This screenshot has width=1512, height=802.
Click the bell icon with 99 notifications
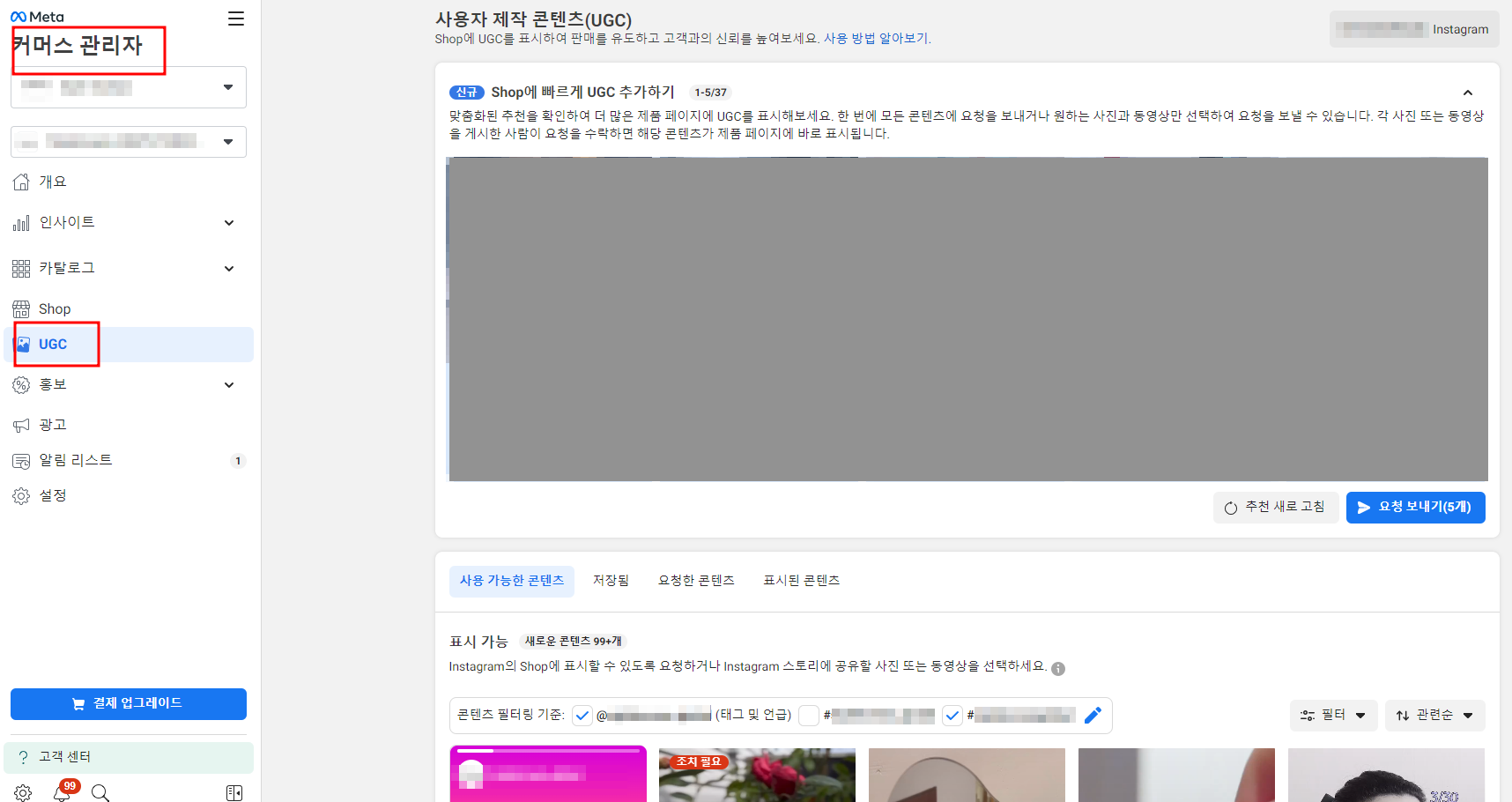point(61,792)
